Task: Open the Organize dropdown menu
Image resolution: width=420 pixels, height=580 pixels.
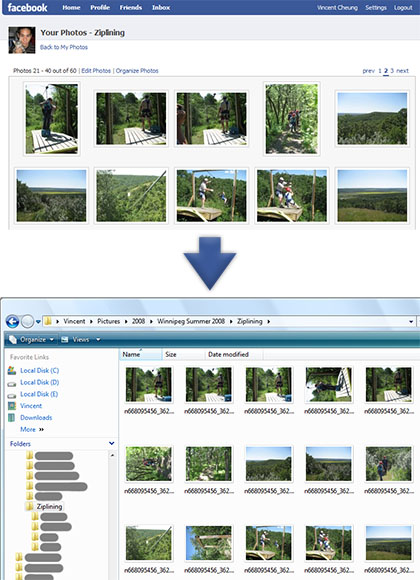Action: point(32,340)
